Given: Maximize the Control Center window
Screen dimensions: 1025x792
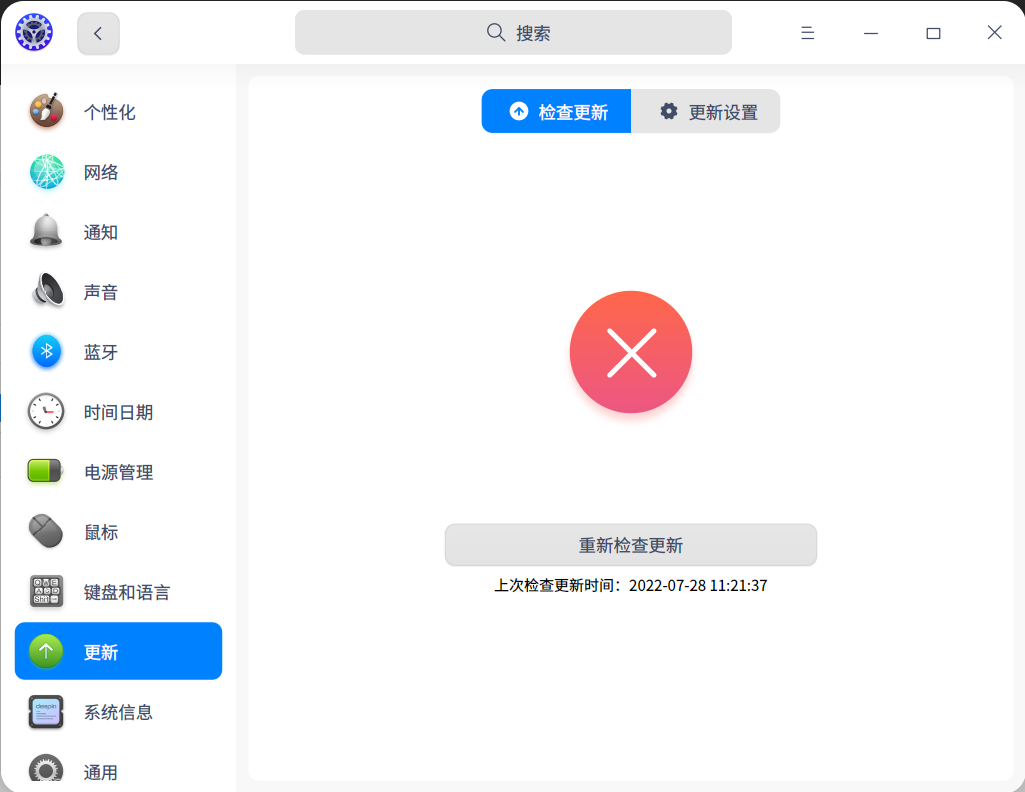Looking at the screenshot, I should 933,33.
